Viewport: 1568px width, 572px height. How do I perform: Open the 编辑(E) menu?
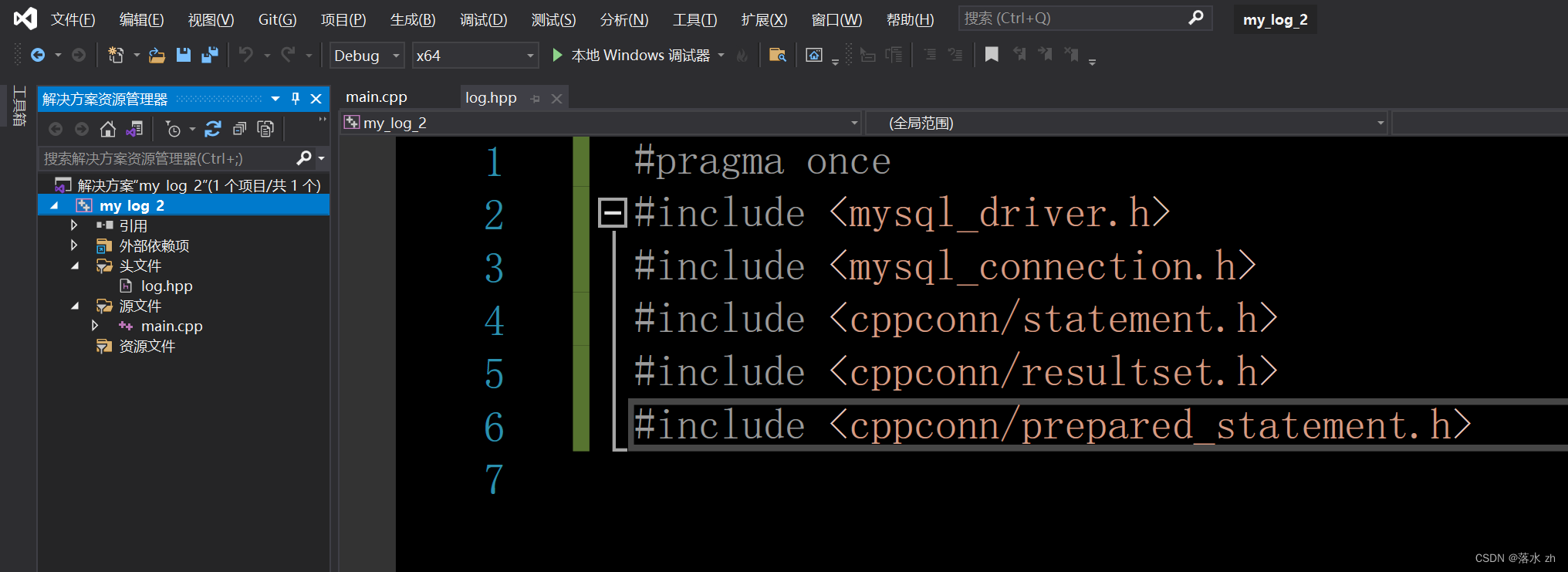click(141, 19)
